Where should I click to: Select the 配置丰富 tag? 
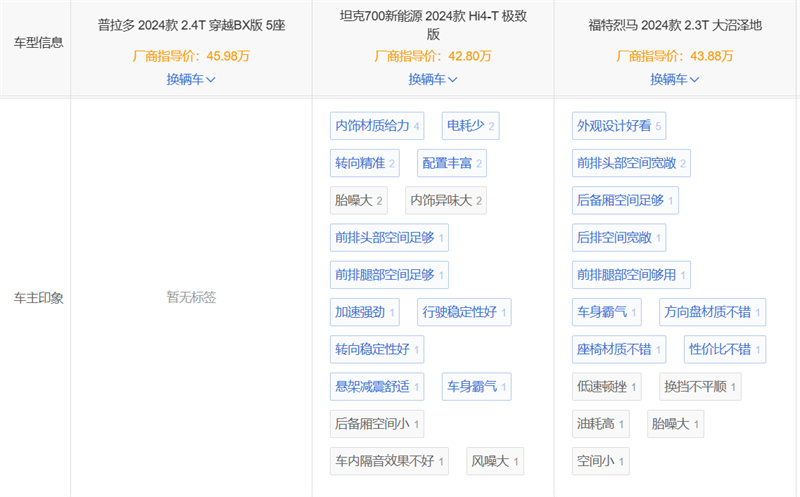click(x=452, y=163)
